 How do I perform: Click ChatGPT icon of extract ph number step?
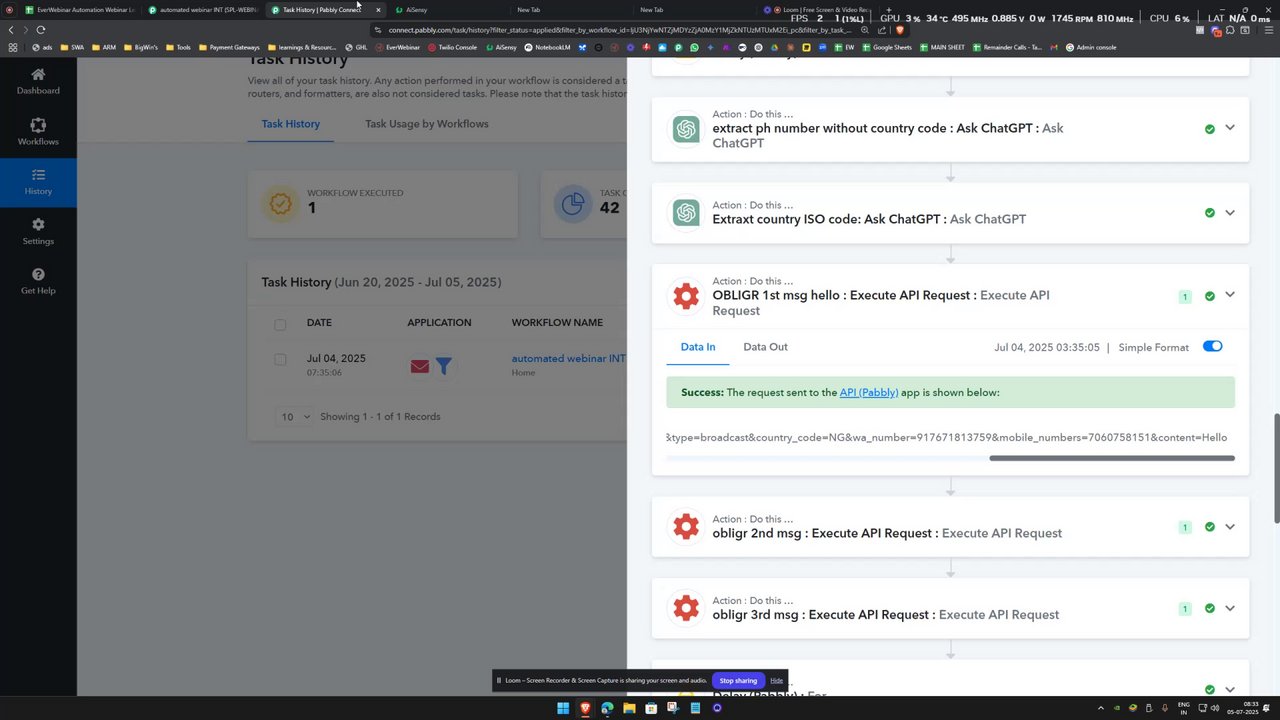[686, 129]
